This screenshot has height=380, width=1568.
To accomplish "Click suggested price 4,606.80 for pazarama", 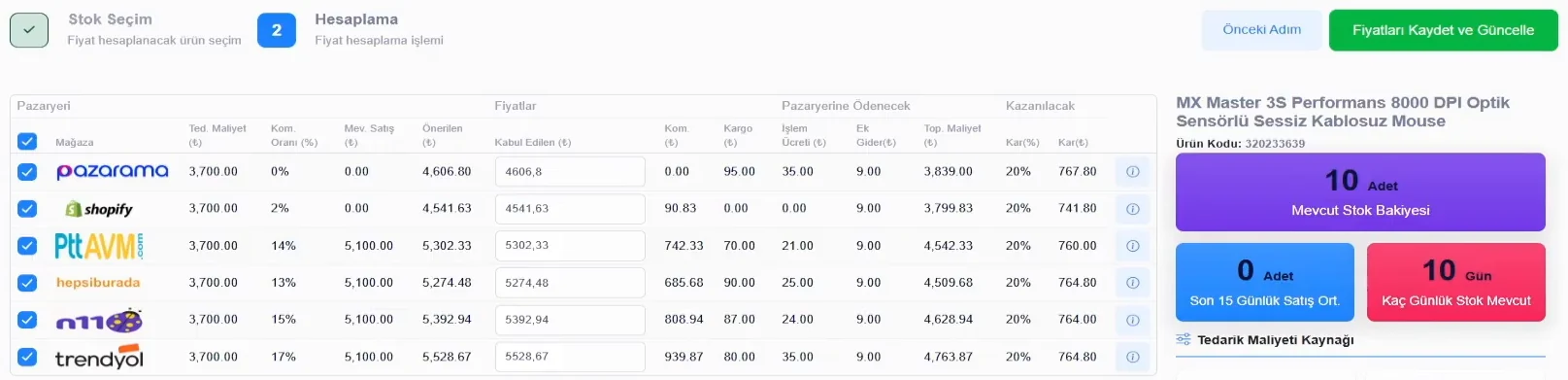I will coord(447,172).
